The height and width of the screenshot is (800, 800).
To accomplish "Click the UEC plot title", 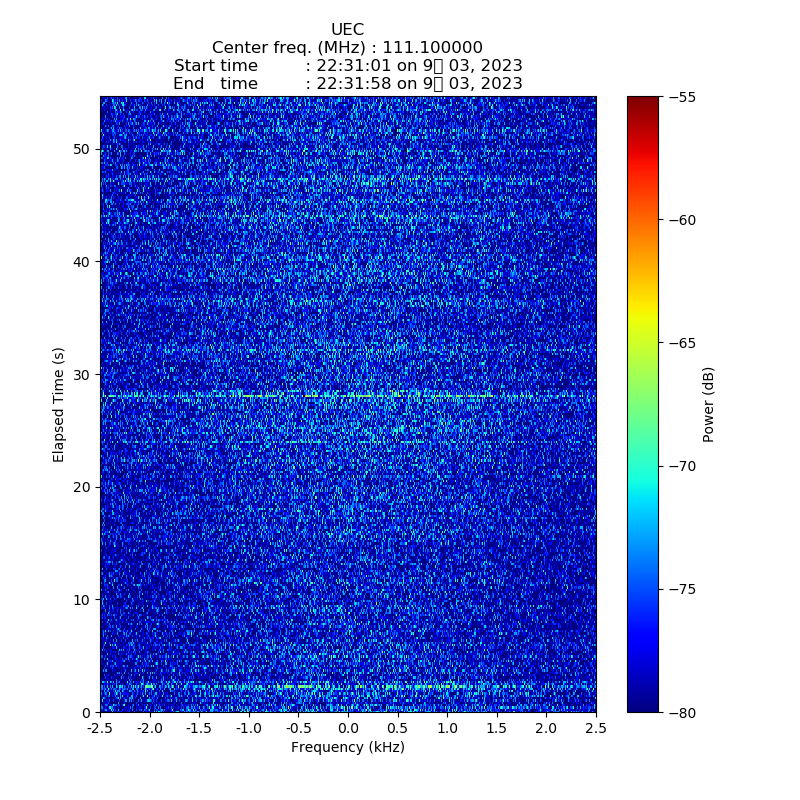I will click(x=347, y=30).
